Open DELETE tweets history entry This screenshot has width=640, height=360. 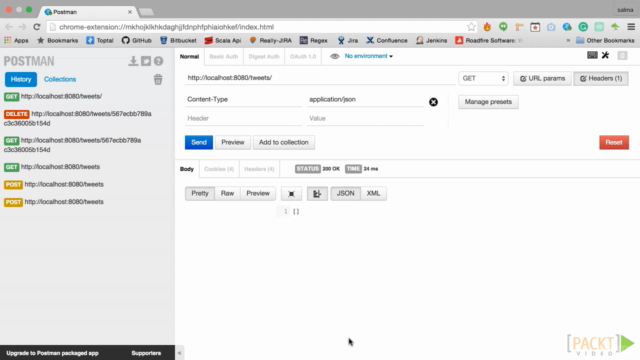click(78, 118)
